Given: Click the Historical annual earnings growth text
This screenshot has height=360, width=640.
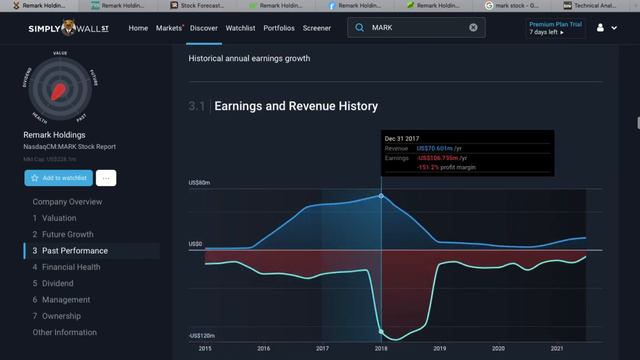Looking at the screenshot, I should pyautogui.click(x=249, y=58).
